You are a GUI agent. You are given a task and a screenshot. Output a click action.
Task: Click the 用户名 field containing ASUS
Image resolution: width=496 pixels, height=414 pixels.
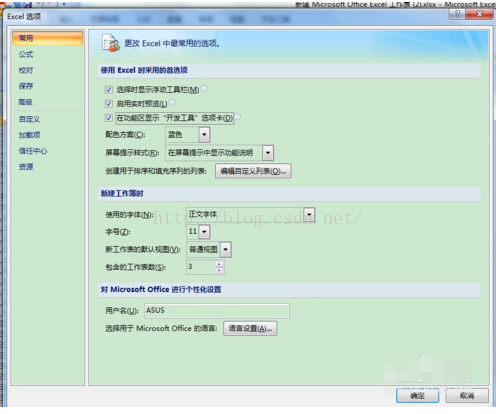point(217,311)
